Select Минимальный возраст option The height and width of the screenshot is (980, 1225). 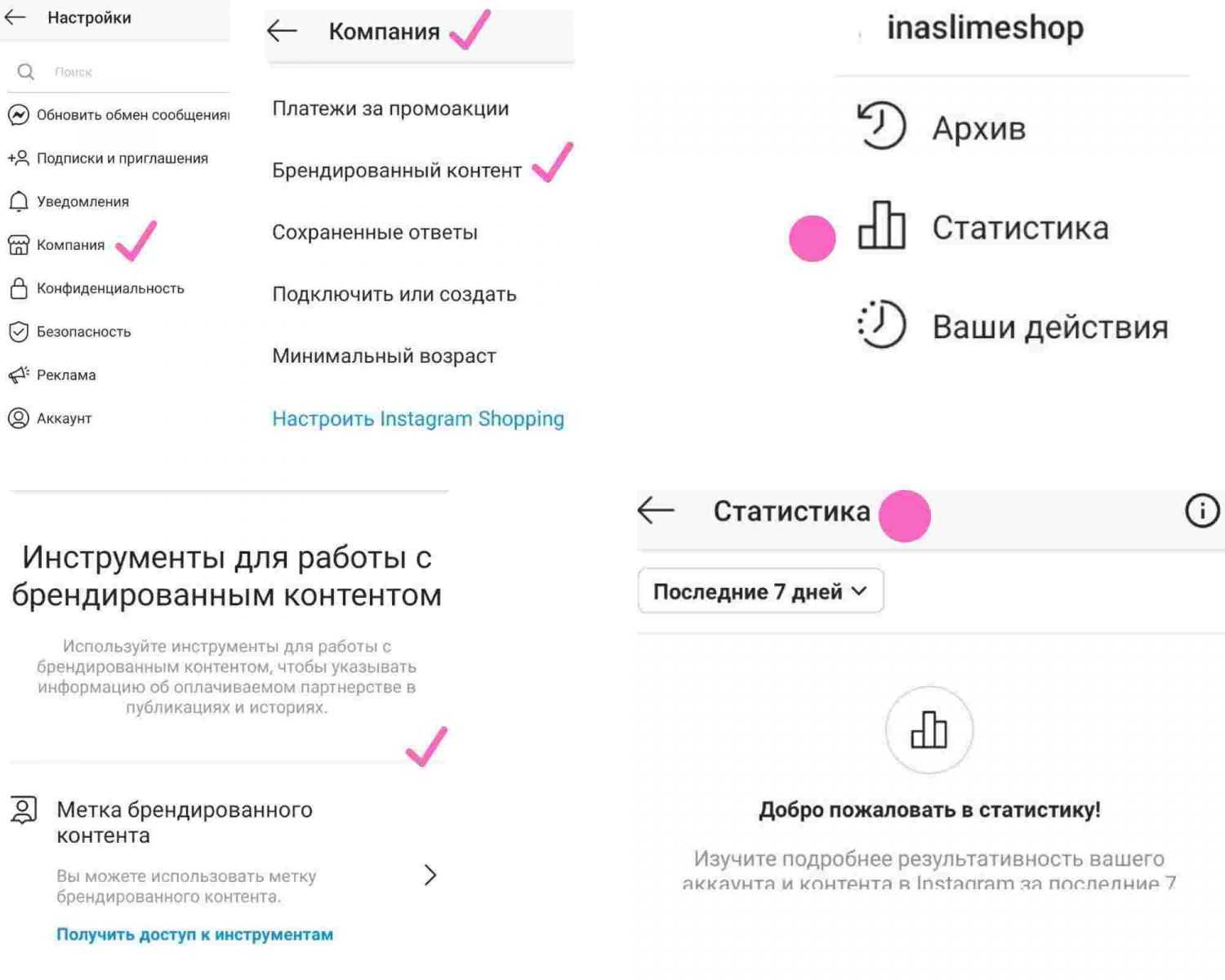(384, 356)
